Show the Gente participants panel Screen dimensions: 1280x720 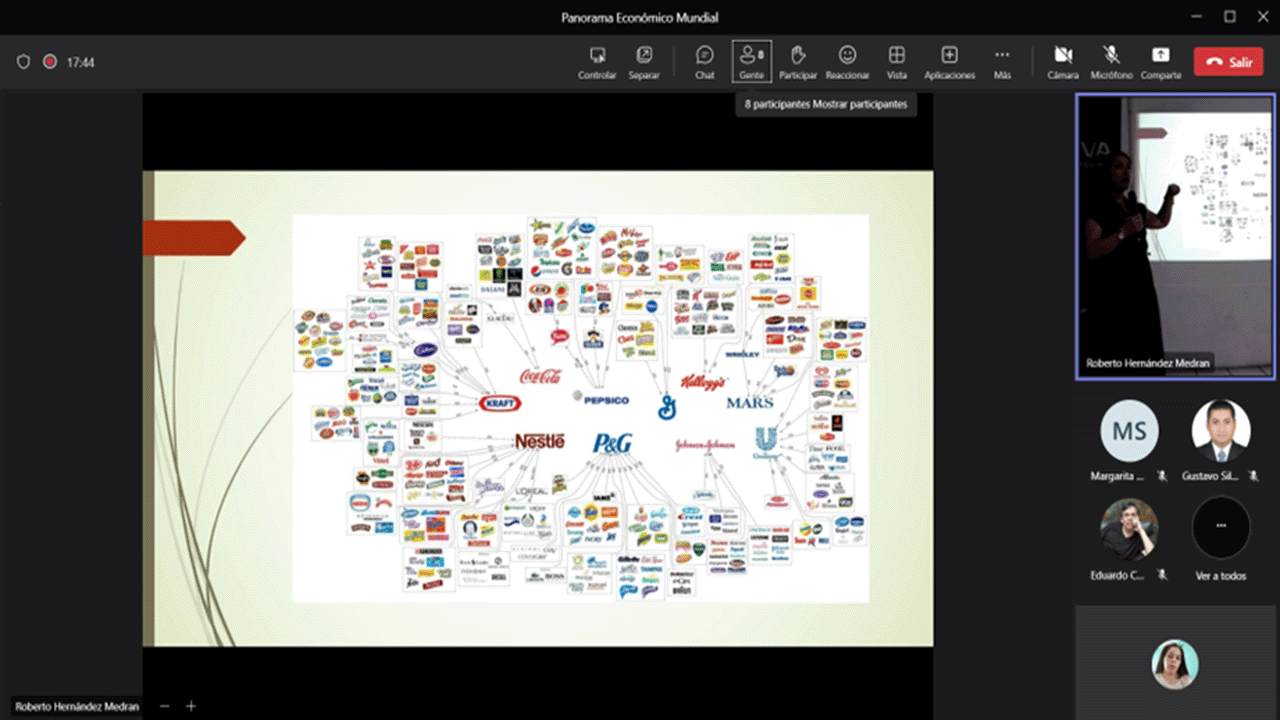751,62
